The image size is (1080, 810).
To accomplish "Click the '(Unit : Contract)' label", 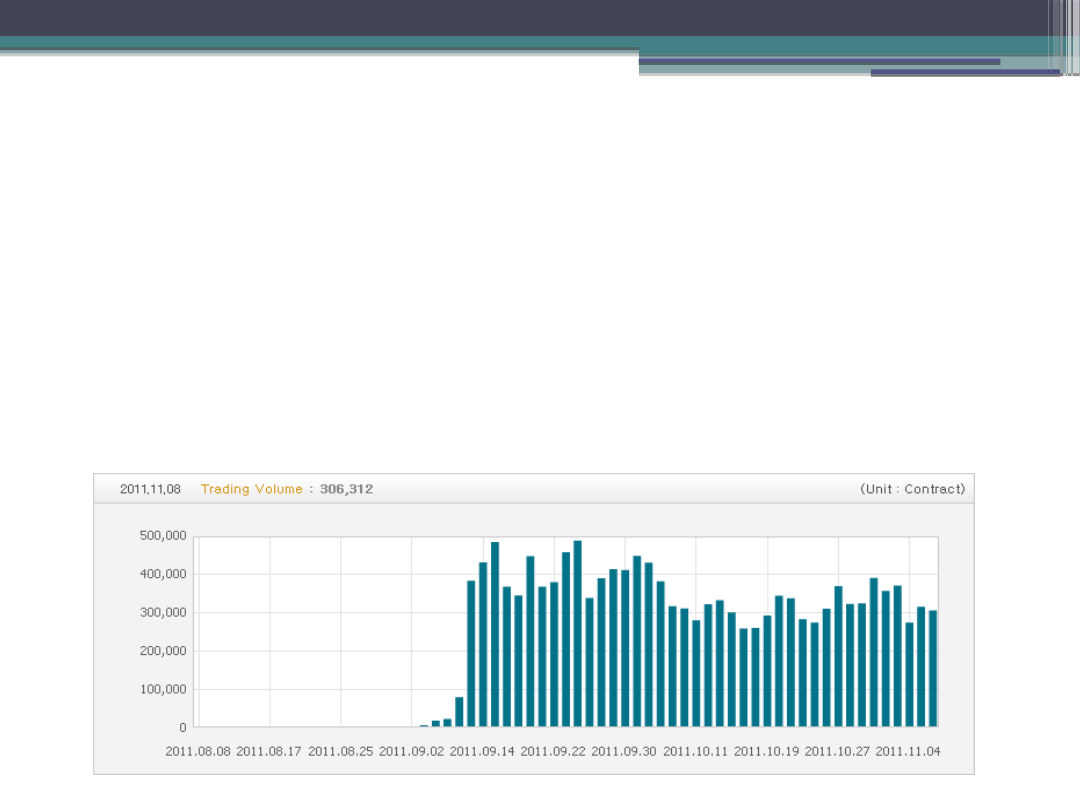I will tap(912, 489).
